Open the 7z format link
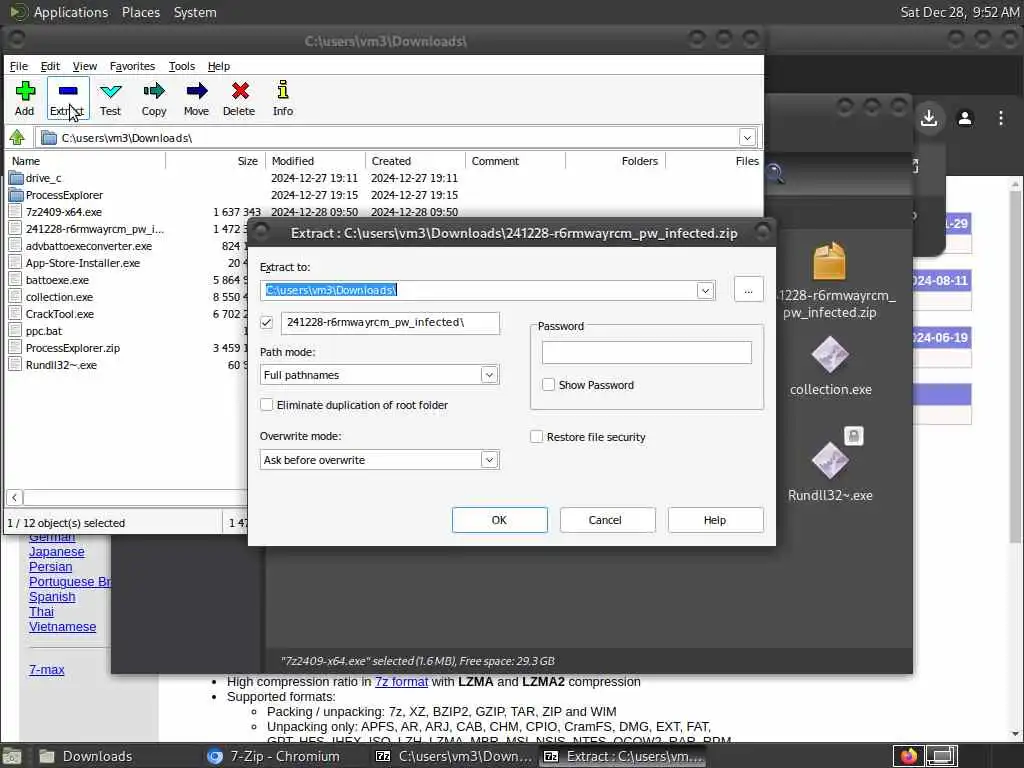This screenshot has height=768, width=1024. (401, 682)
